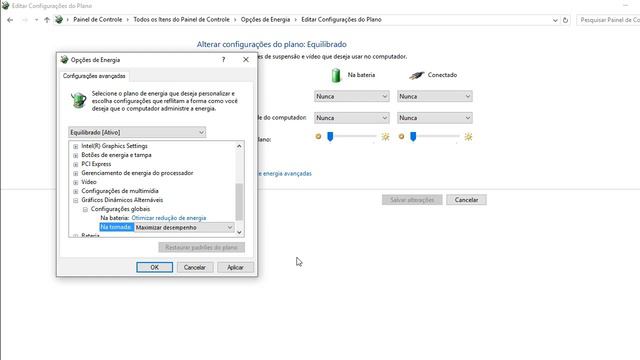
Task: Select the Configurações avançadas tab
Action: [x=94, y=76]
